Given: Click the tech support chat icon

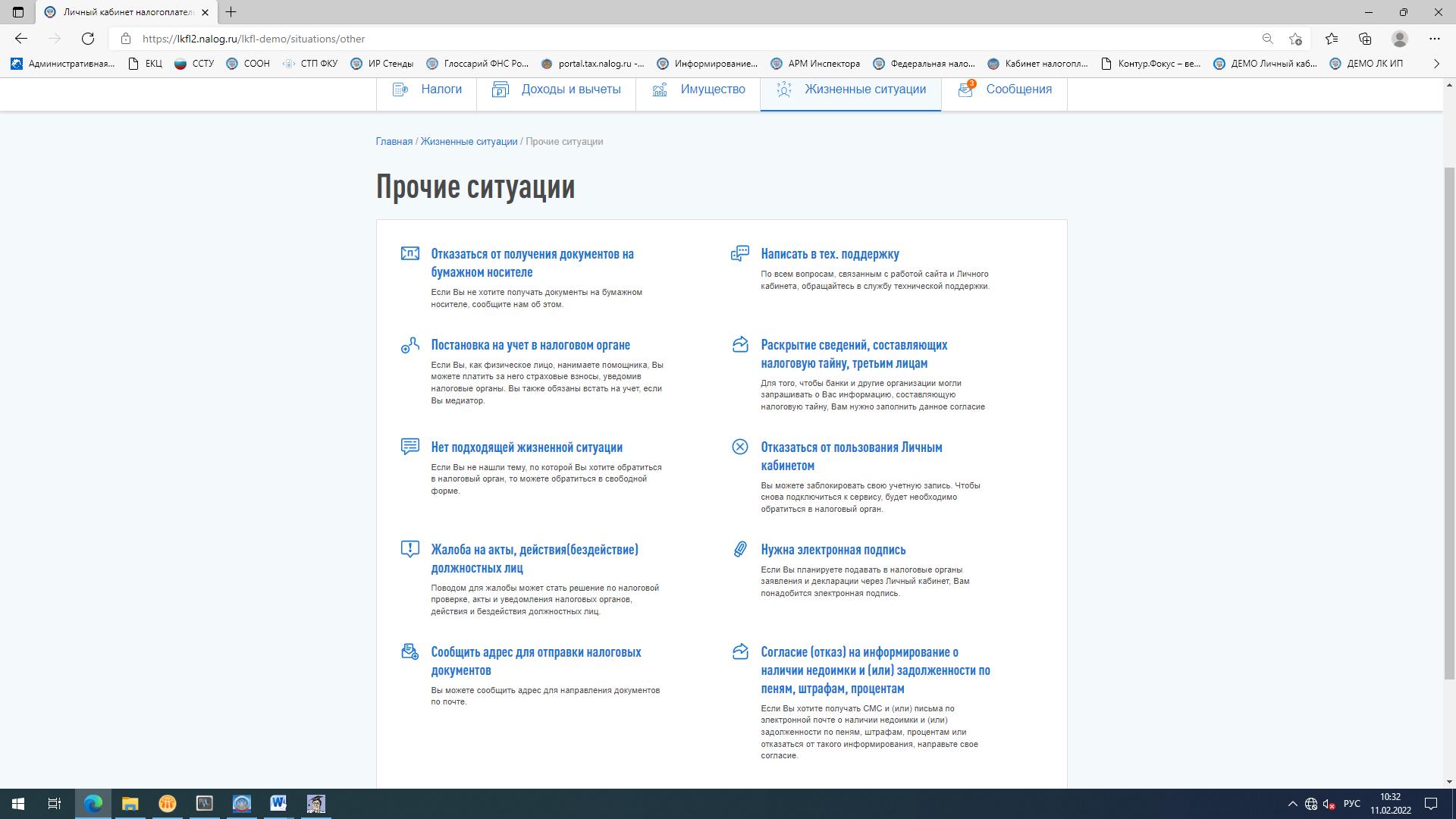Looking at the screenshot, I should [x=739, y=253].
